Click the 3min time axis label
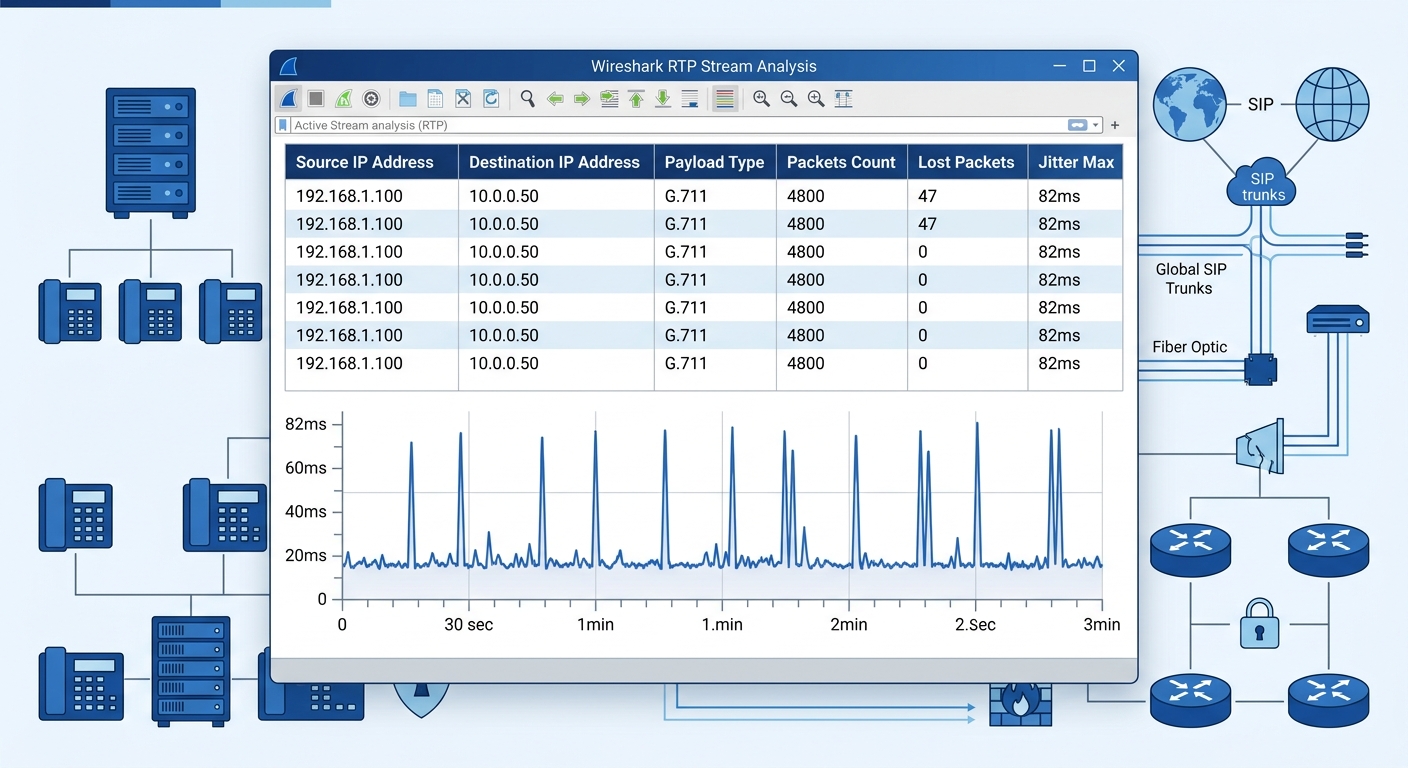This screenshot has height=768, width=1408. point(1101,624)
